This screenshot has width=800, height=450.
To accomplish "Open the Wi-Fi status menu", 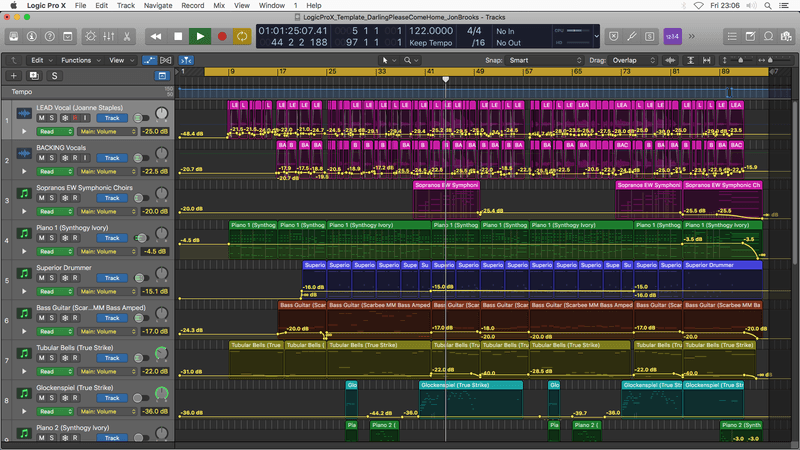I will click(x=698, y=6).
